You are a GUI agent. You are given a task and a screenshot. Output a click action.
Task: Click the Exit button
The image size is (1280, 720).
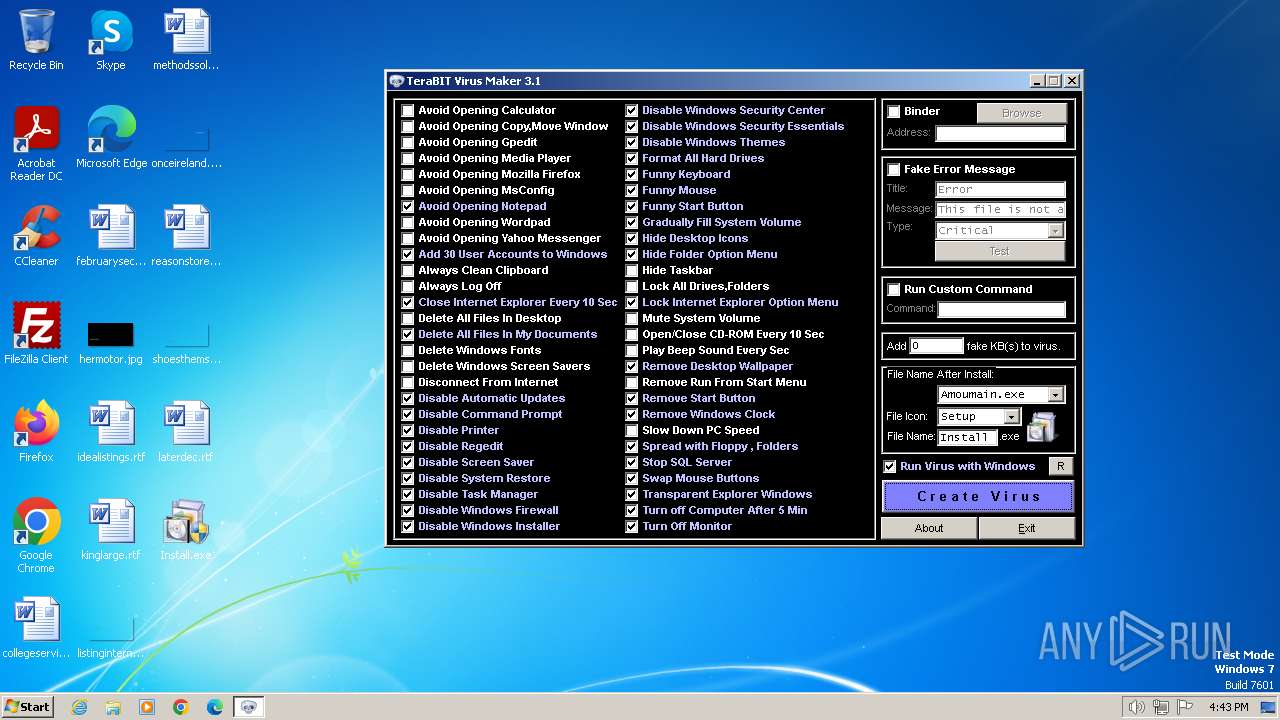(1026, 528)
